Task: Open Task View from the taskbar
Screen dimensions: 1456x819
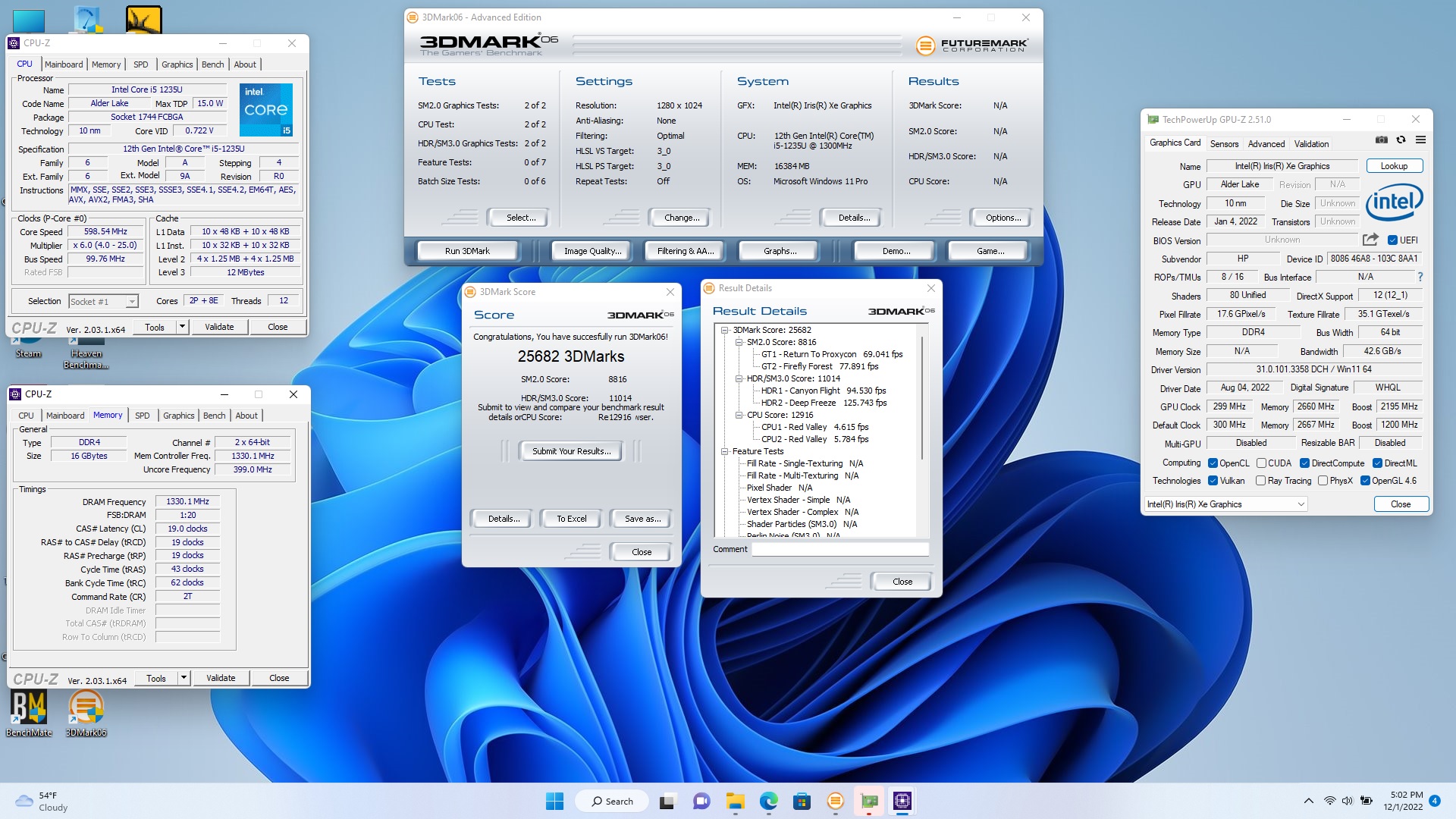Action: pyautogui.click(x=667, y=801)
